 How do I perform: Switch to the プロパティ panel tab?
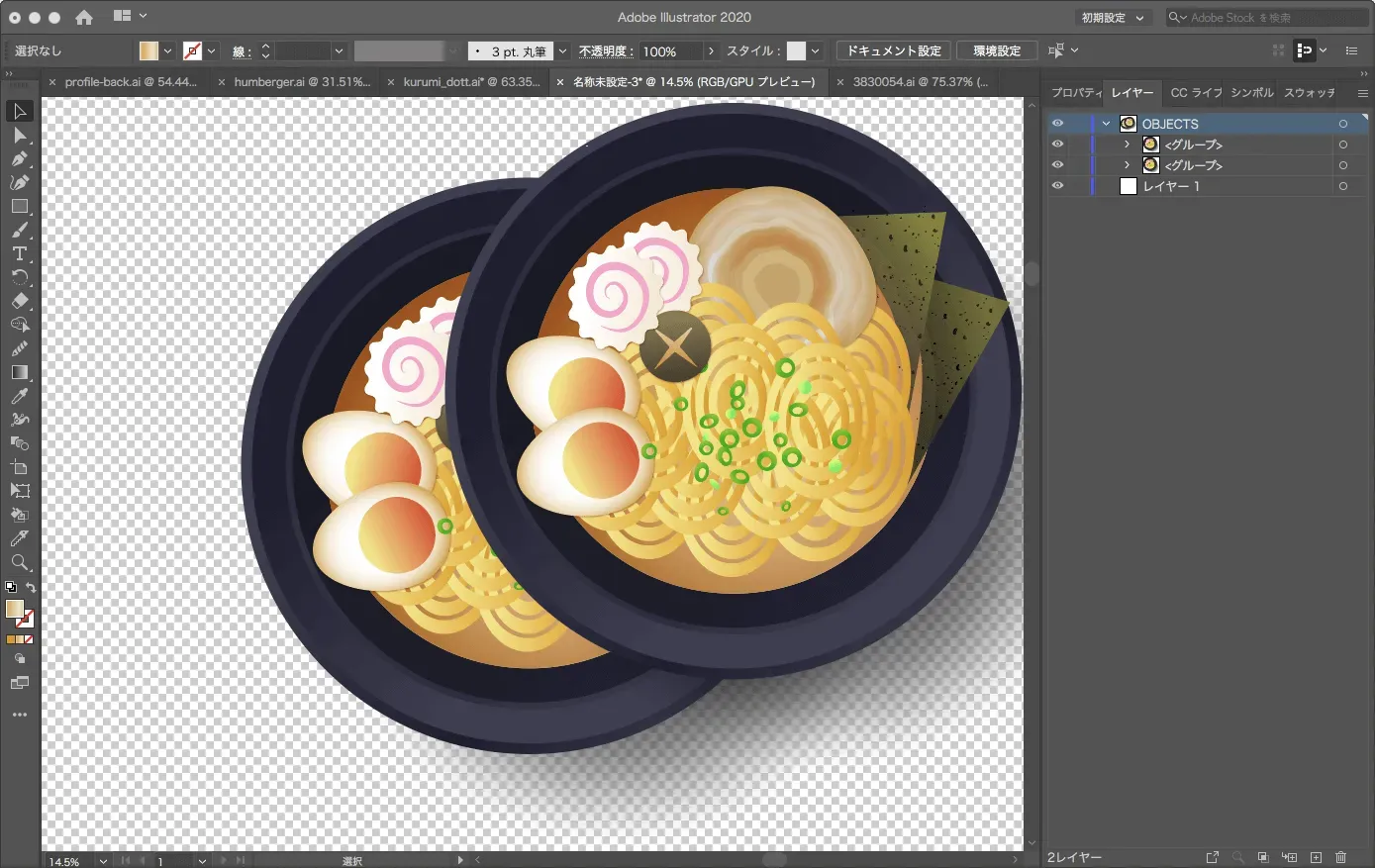[x=1075, y=92]
